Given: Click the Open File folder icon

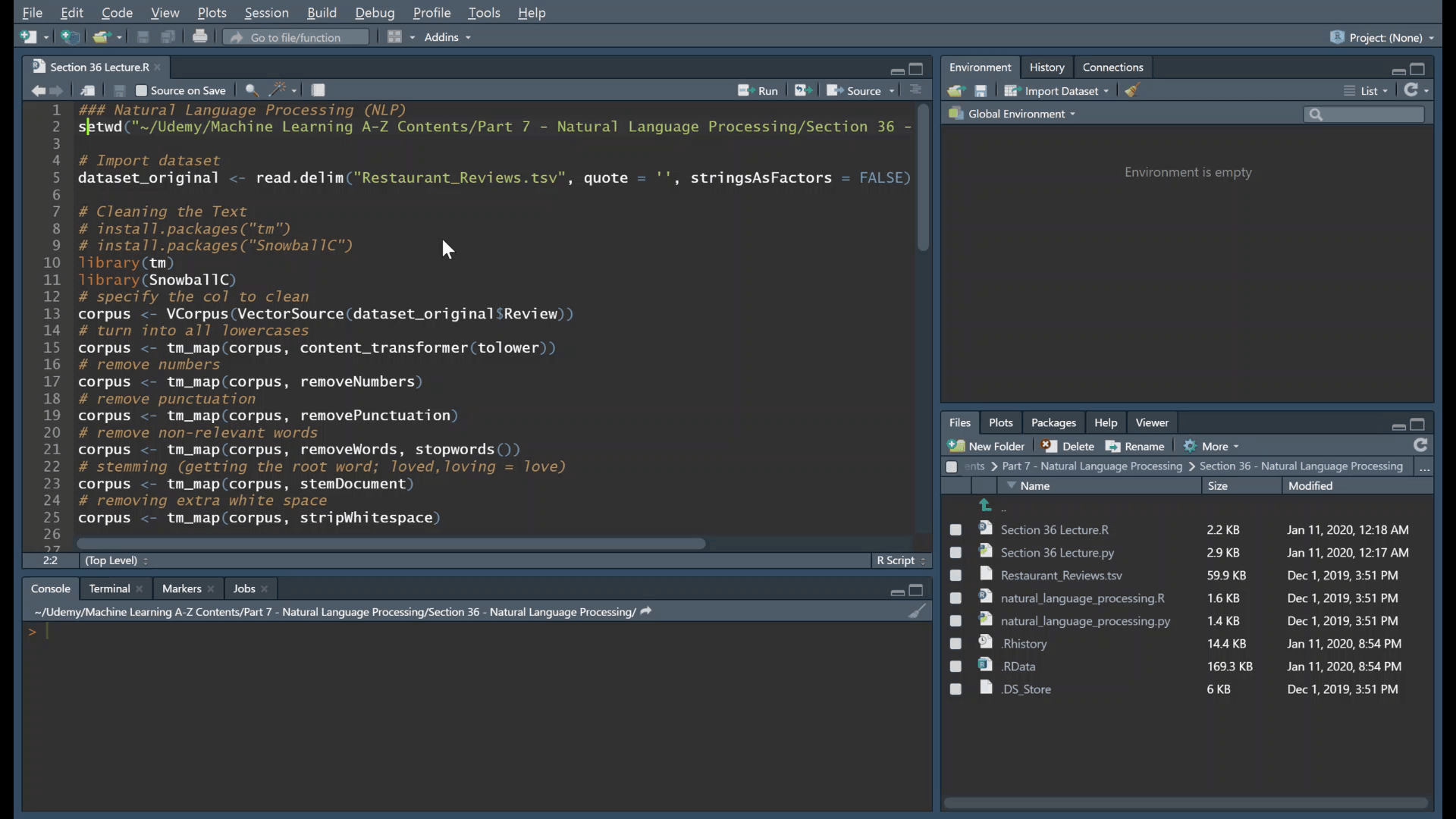Looking at the screenshot, I should (101, 37).
